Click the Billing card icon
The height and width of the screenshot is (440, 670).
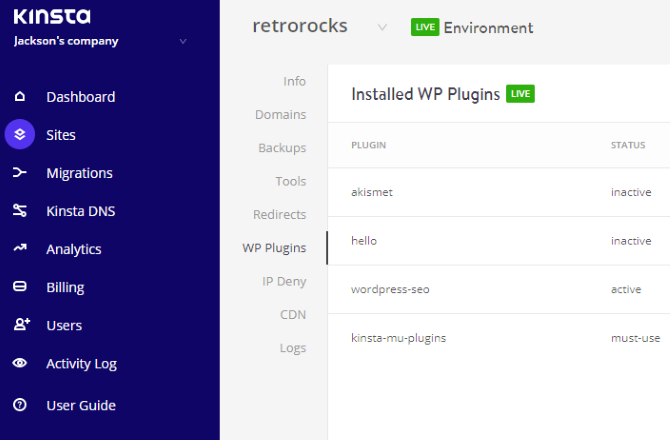click(x=20, y=286)
